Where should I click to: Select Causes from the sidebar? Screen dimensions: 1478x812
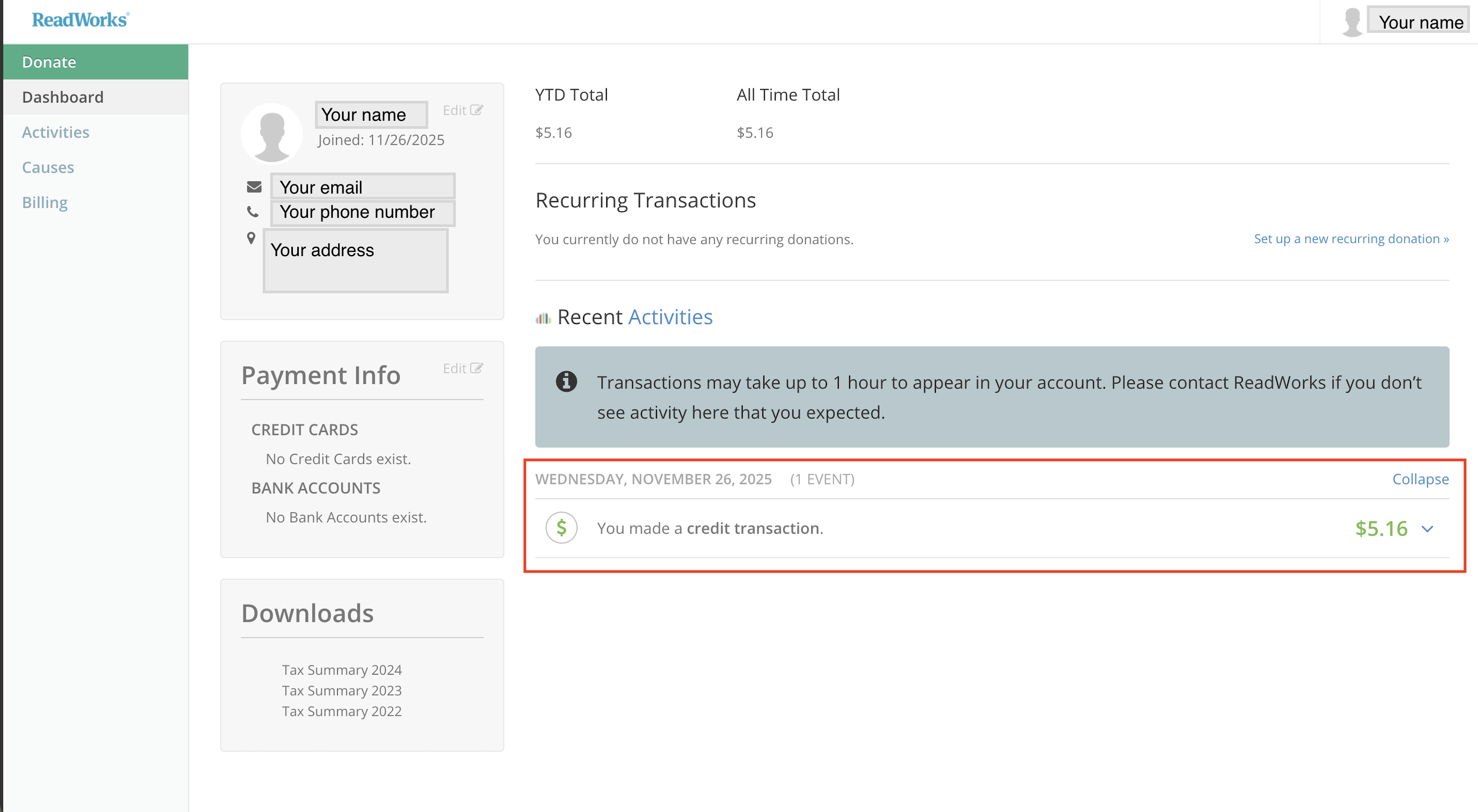point(48,168)
